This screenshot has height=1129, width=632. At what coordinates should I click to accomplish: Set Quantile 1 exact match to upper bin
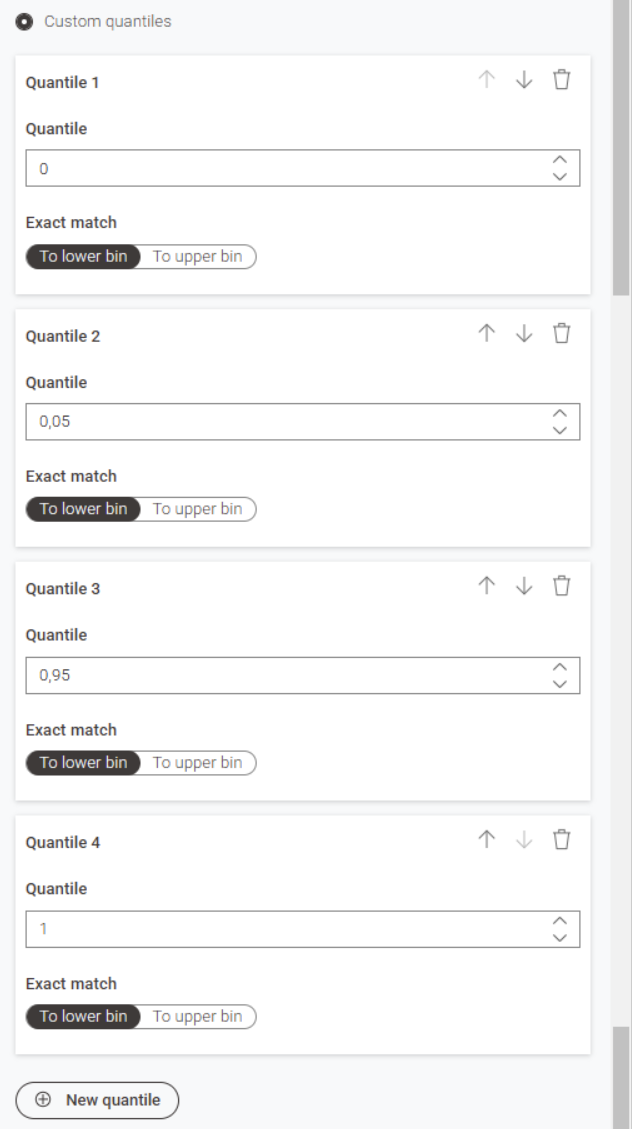click(x=197, y=256)
